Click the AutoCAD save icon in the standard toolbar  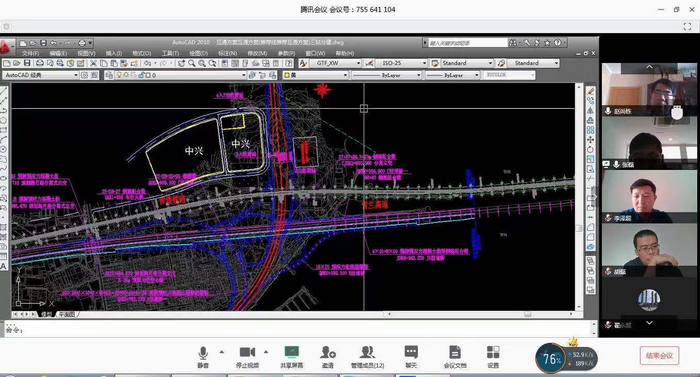click(x=27, y=63)
